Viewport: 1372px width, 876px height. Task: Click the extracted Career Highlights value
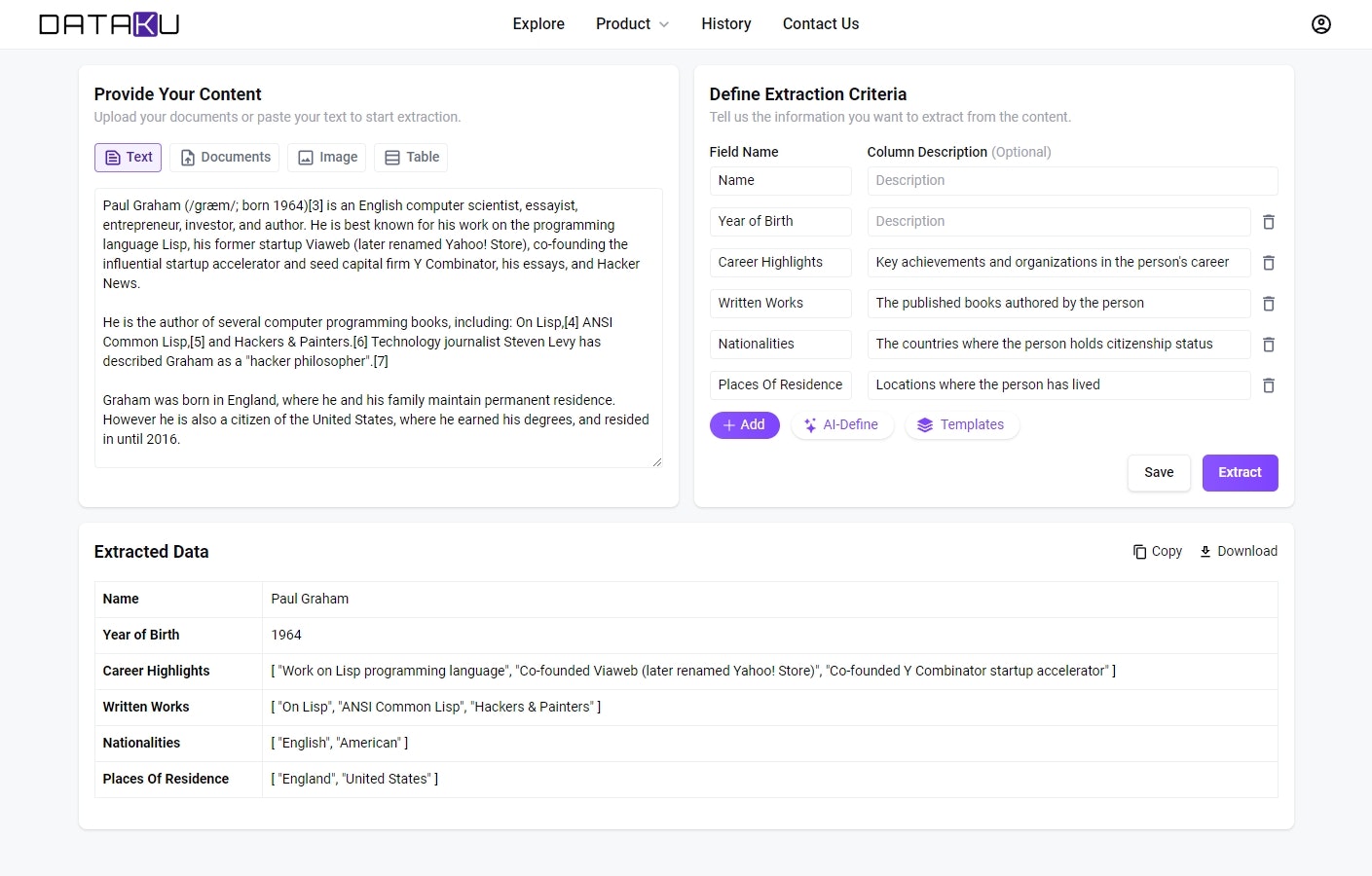[693, 672]
